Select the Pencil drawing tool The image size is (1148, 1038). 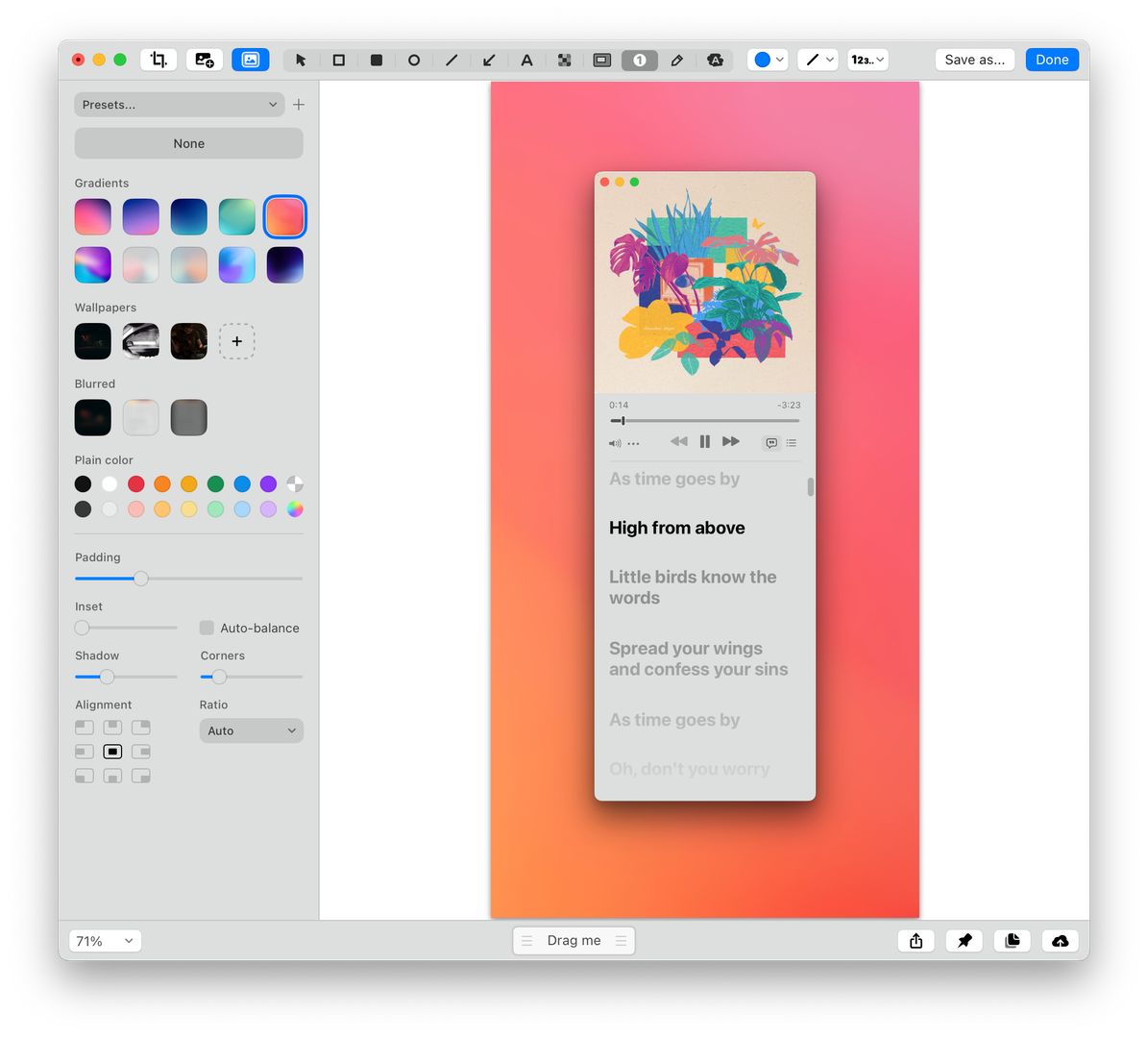(676, 60)
